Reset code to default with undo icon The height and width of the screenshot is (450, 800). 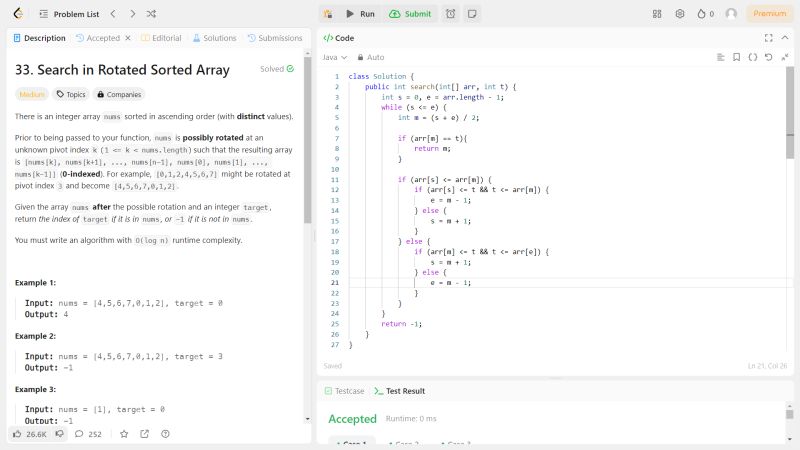(768, 57)
